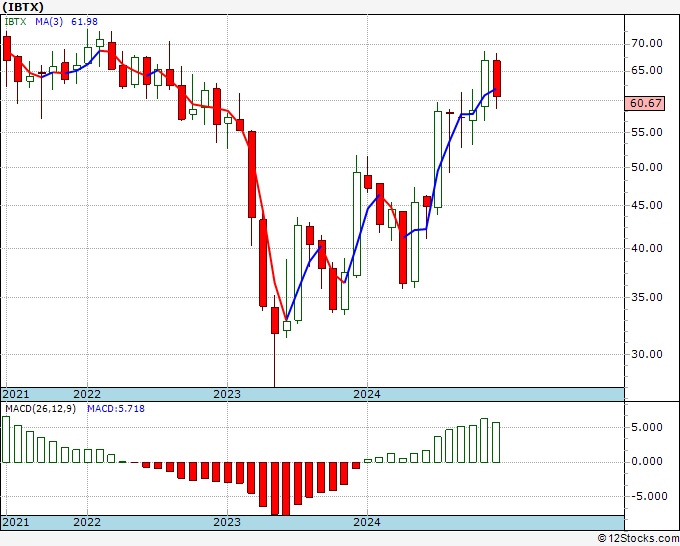Click the 65.00 price axis label
680x546 pixels.
(647, 71)
